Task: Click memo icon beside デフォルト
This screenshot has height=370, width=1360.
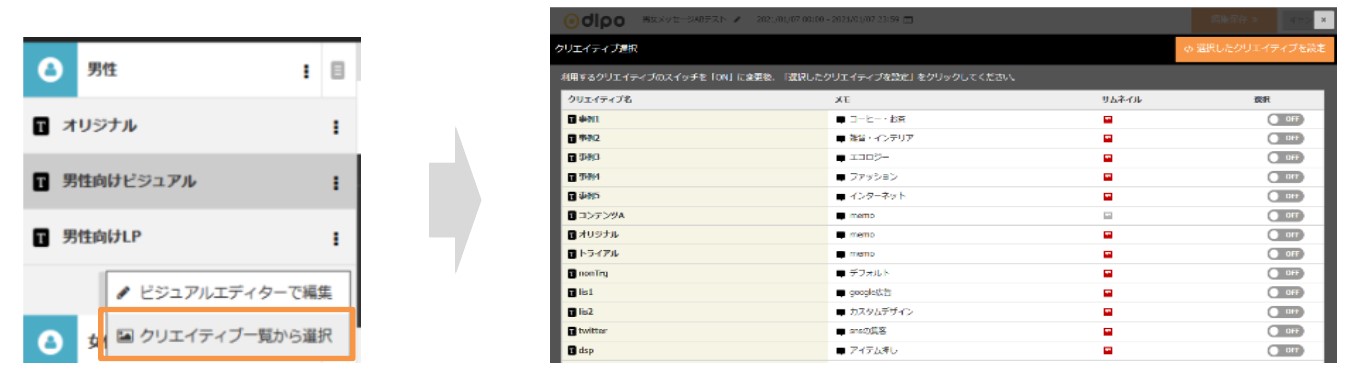Action: click(841, 273)
